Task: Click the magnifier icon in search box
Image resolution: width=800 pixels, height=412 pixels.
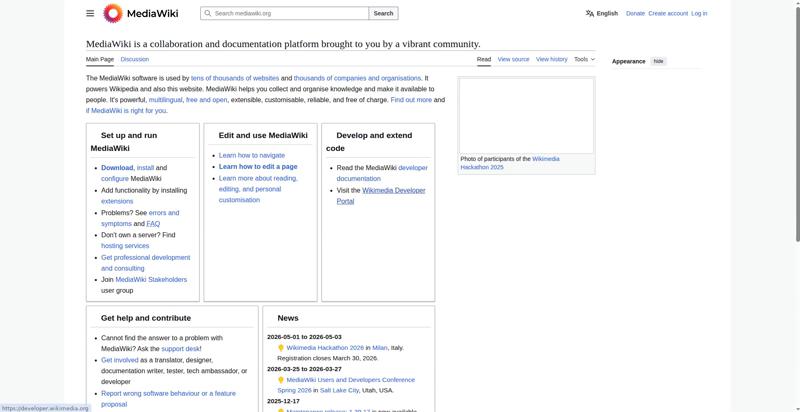Action: pos(207,13)
